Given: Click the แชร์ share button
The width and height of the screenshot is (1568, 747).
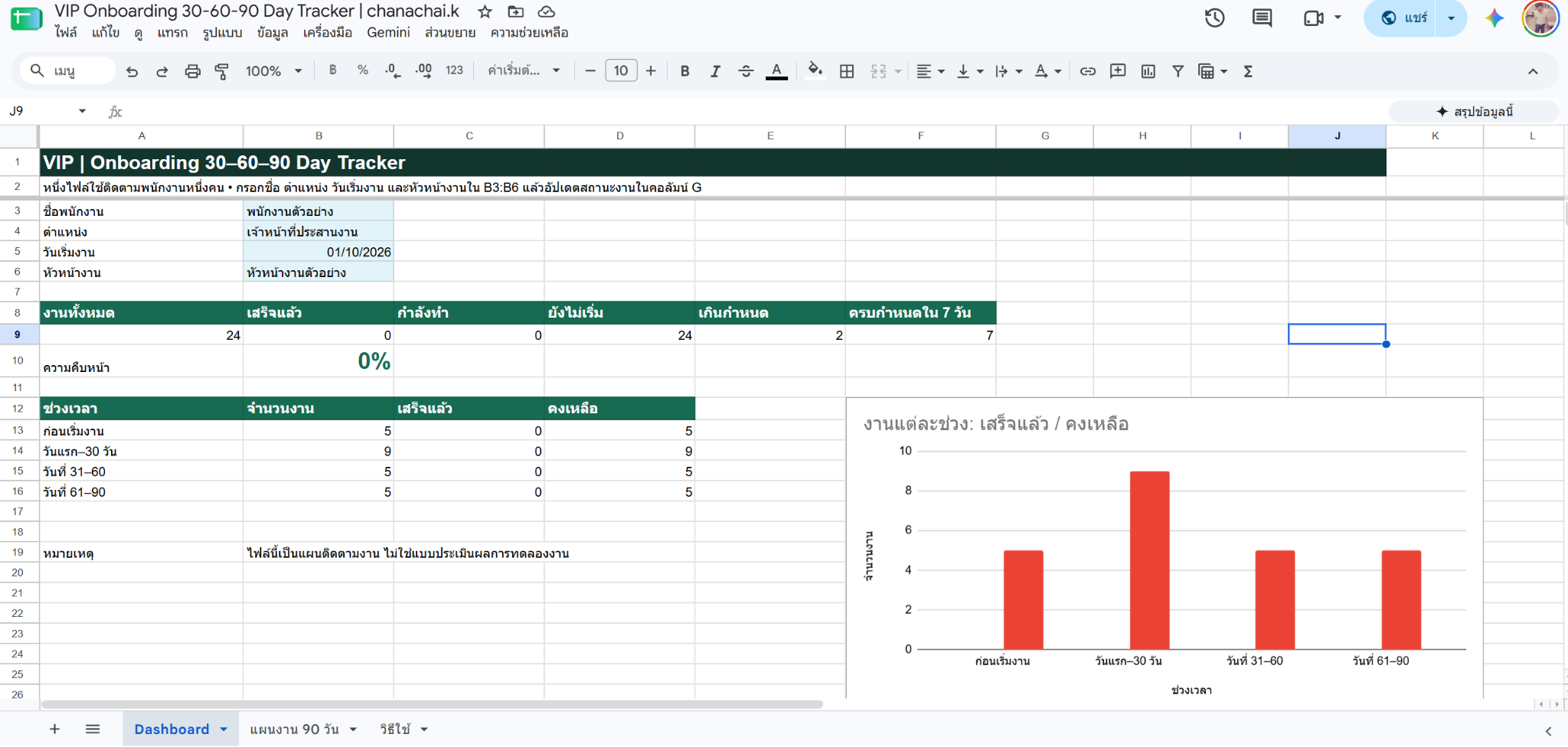Looking at the screenshot, I should coord(1406,18).
